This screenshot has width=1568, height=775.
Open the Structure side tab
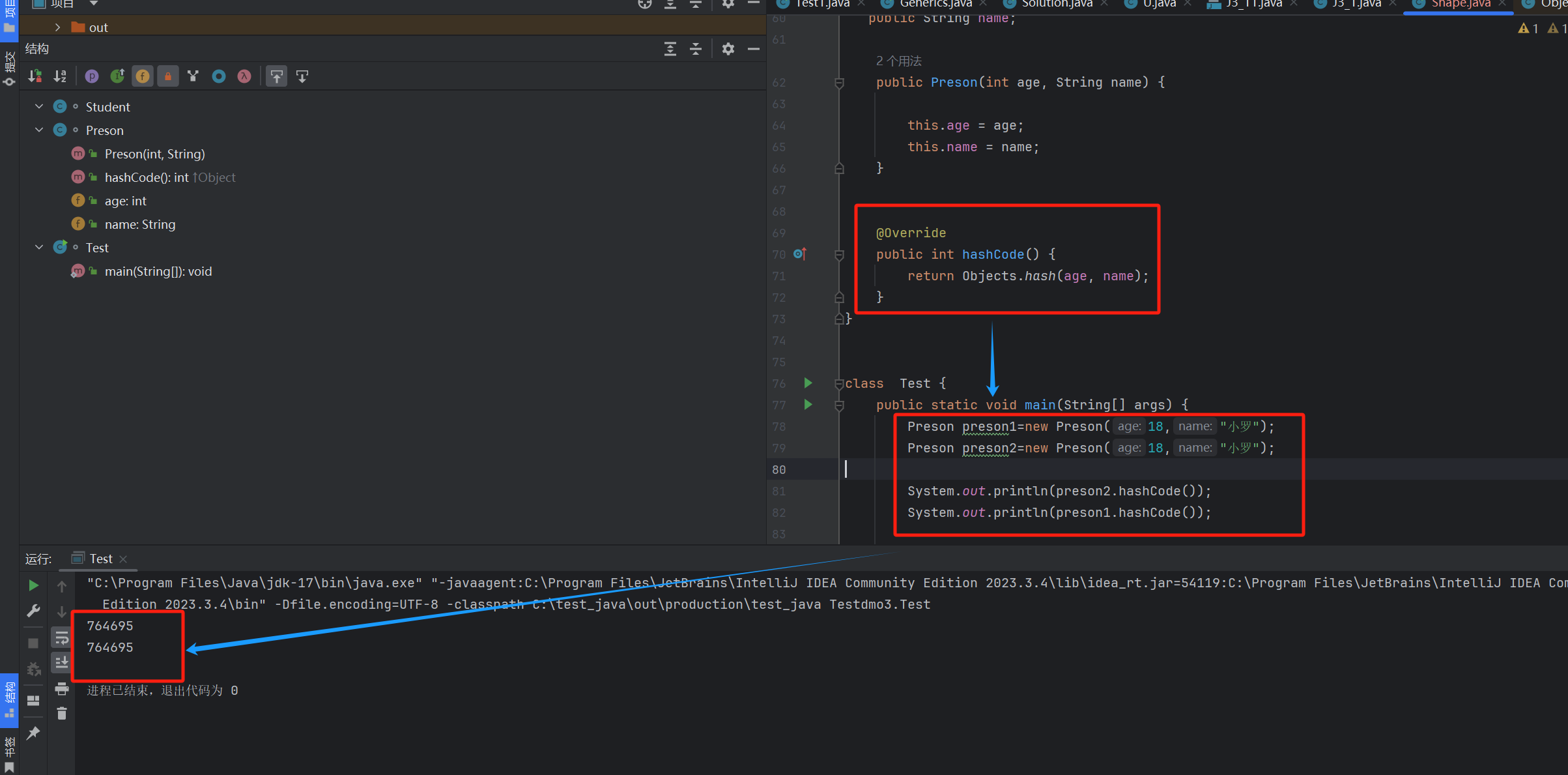click(x=9, y=699)
